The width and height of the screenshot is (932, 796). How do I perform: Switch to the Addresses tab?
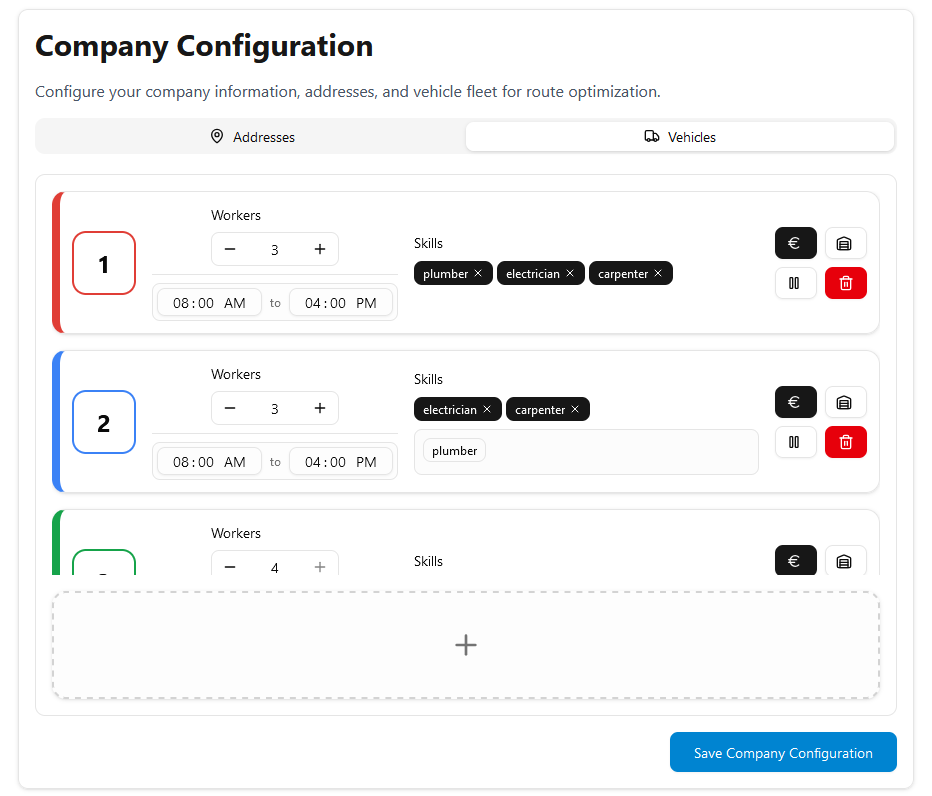[252, 137]
